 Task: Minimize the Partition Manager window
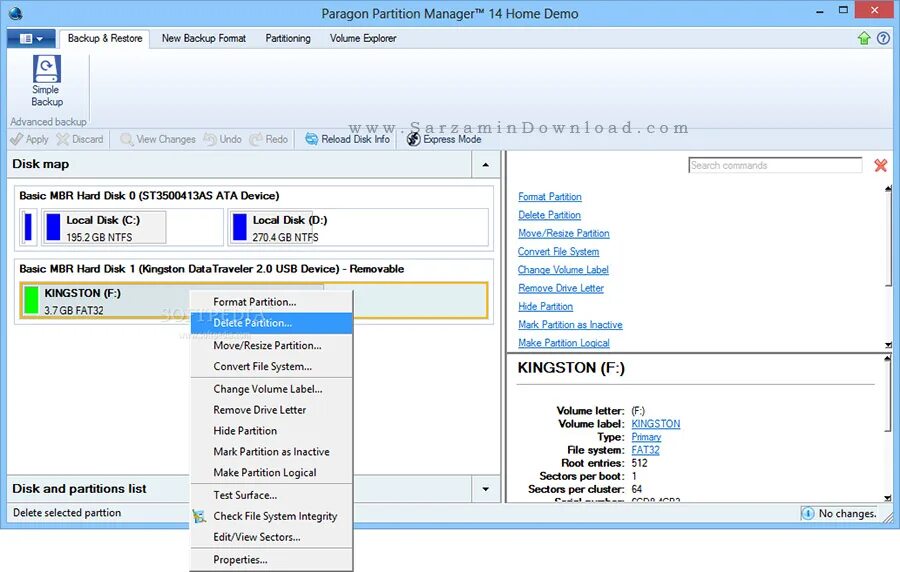[820, 11]
